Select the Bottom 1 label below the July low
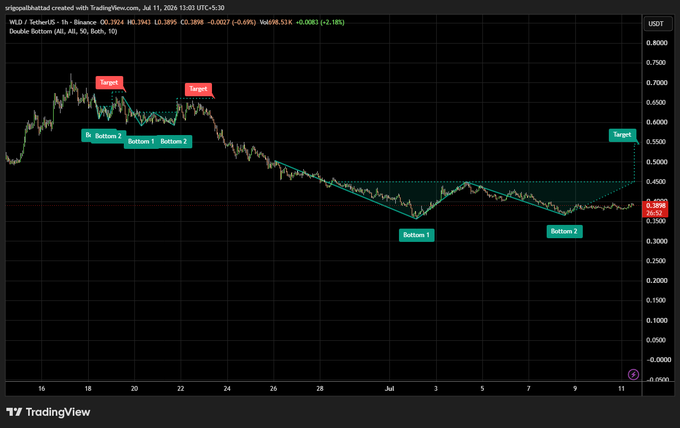This screenshot has width=680, height=428. [x=416, y=235]
